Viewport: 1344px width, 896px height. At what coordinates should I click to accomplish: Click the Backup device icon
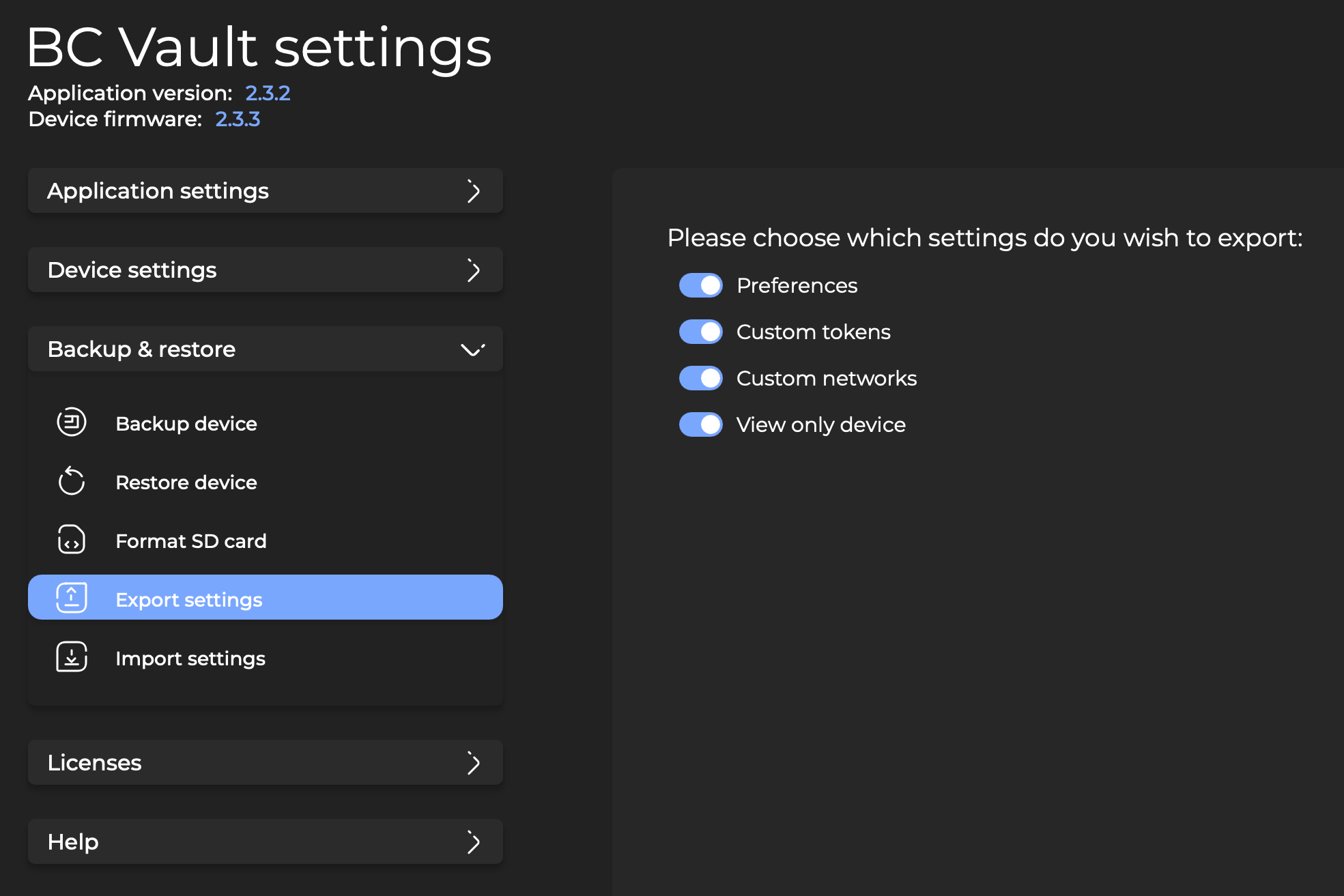pos(71,422)
